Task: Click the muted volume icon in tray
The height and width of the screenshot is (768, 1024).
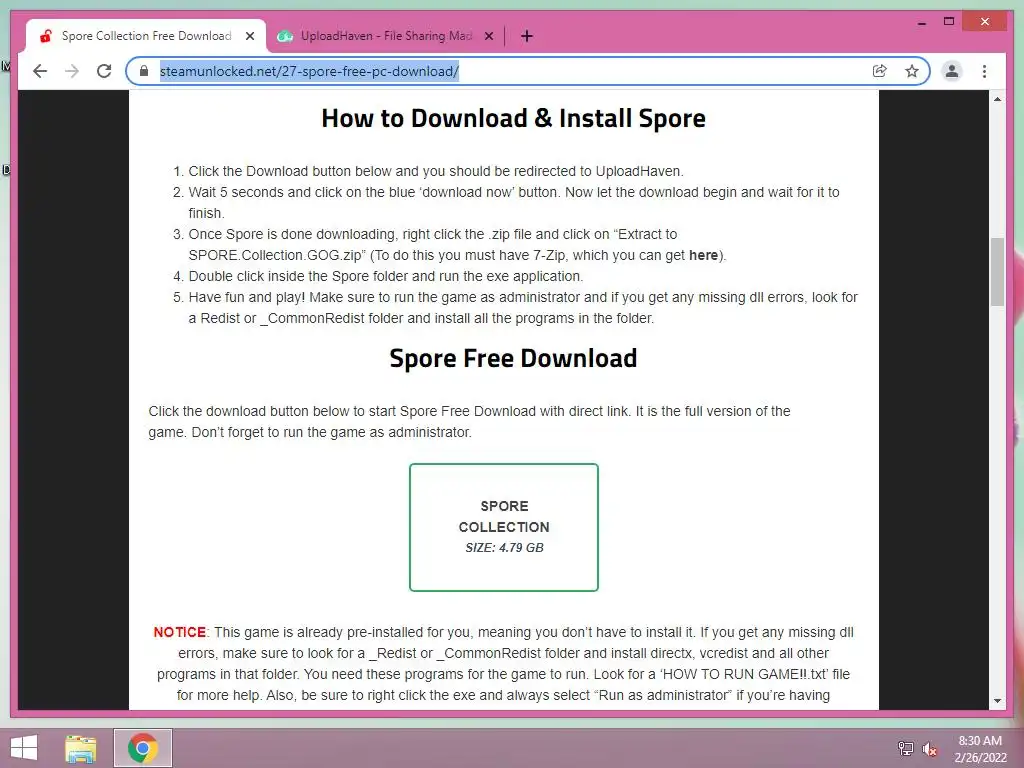Action: (930, 749)
